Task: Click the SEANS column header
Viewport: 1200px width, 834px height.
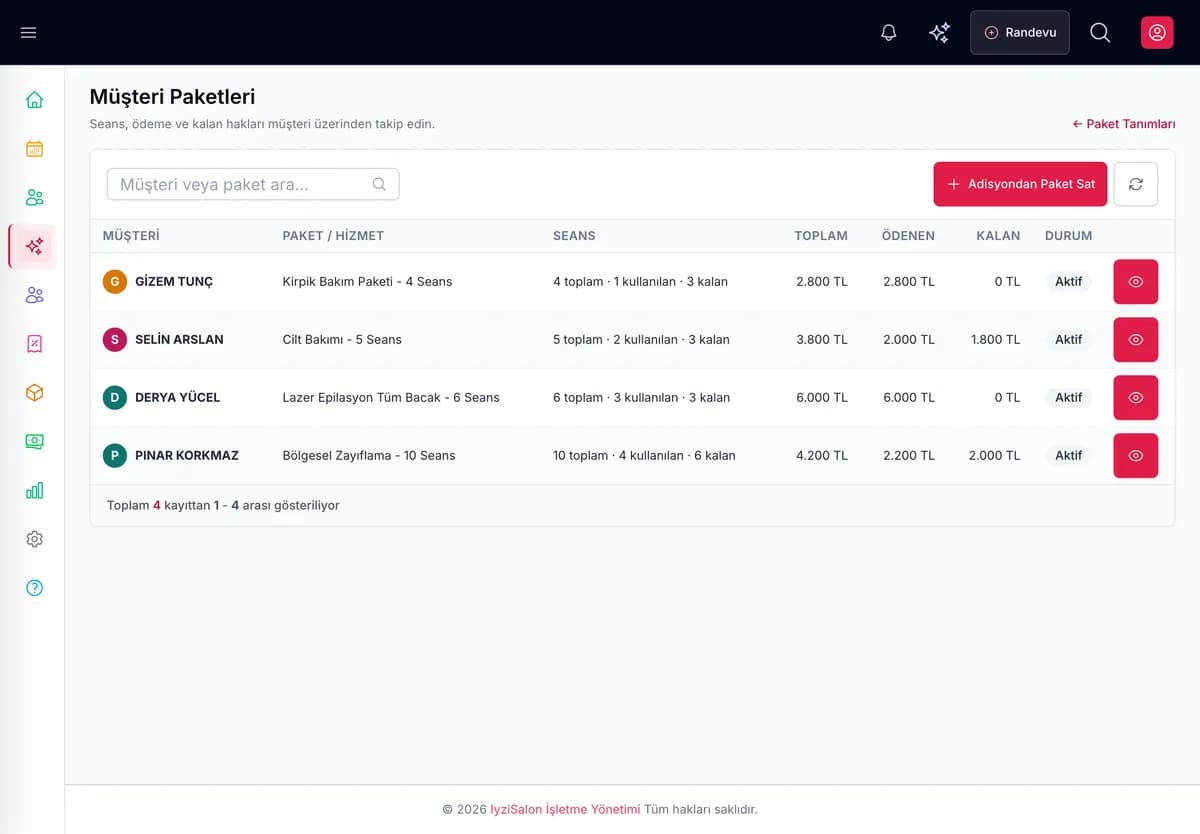Action: (x=574, y=236)
